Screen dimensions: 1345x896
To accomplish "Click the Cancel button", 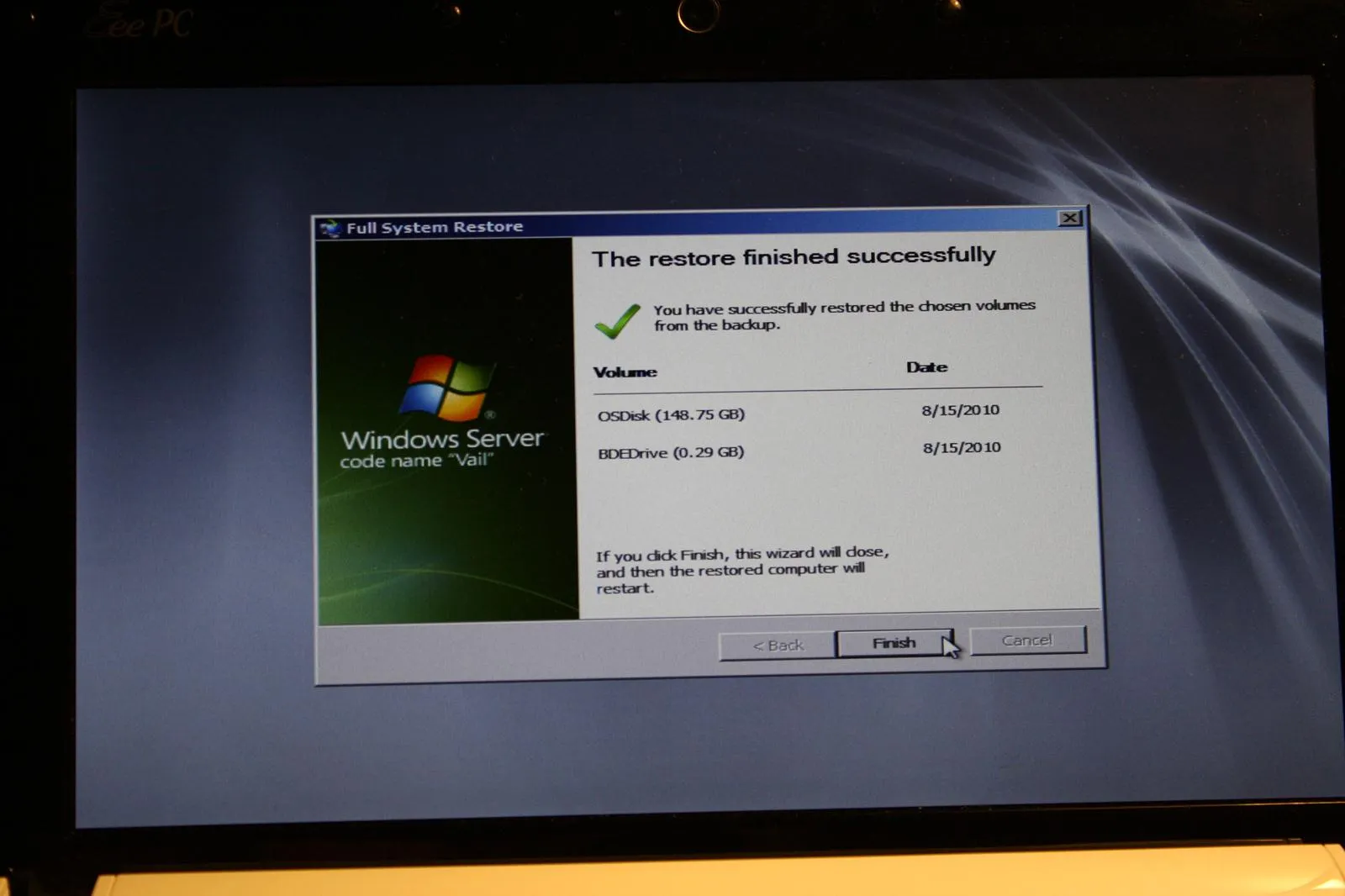I will tap(1027, 640).
